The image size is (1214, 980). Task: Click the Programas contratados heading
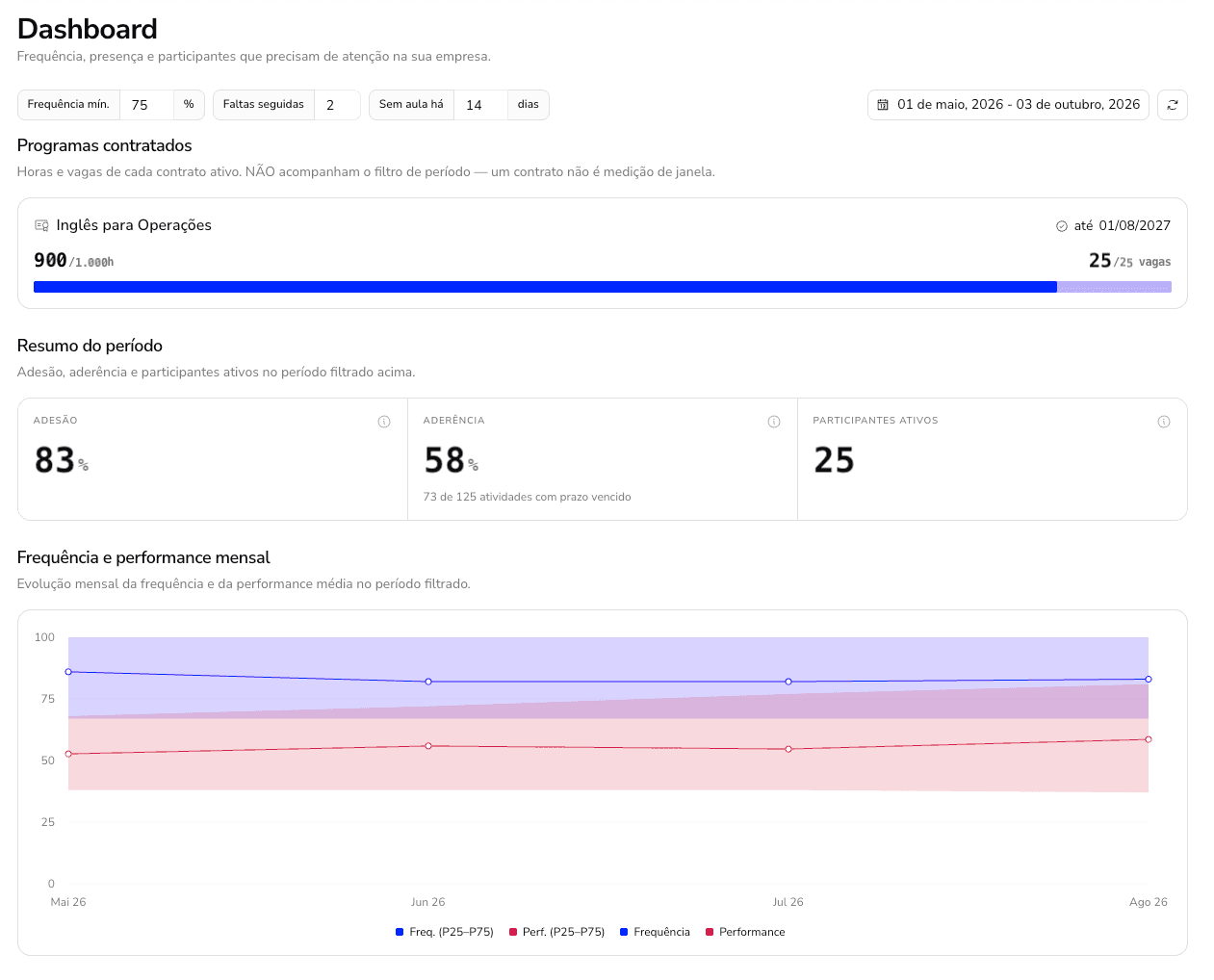(x=105, y=145)
